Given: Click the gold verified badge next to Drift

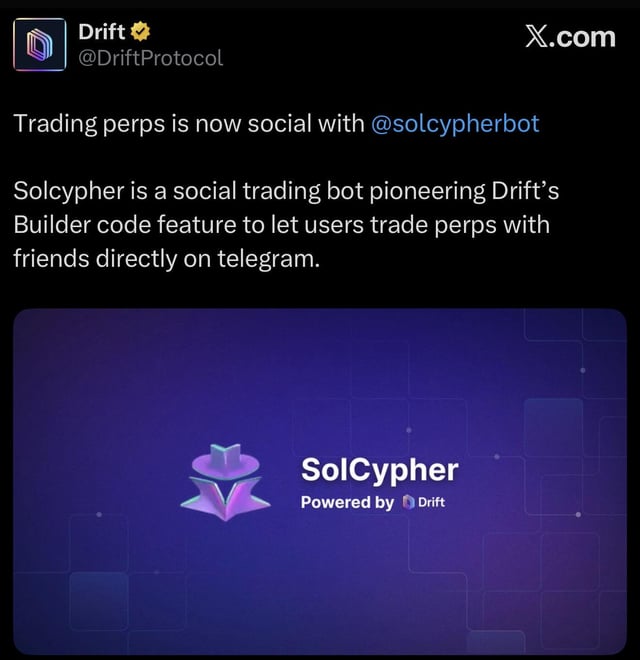Looking at the screenshot, I should click(140, 32).
